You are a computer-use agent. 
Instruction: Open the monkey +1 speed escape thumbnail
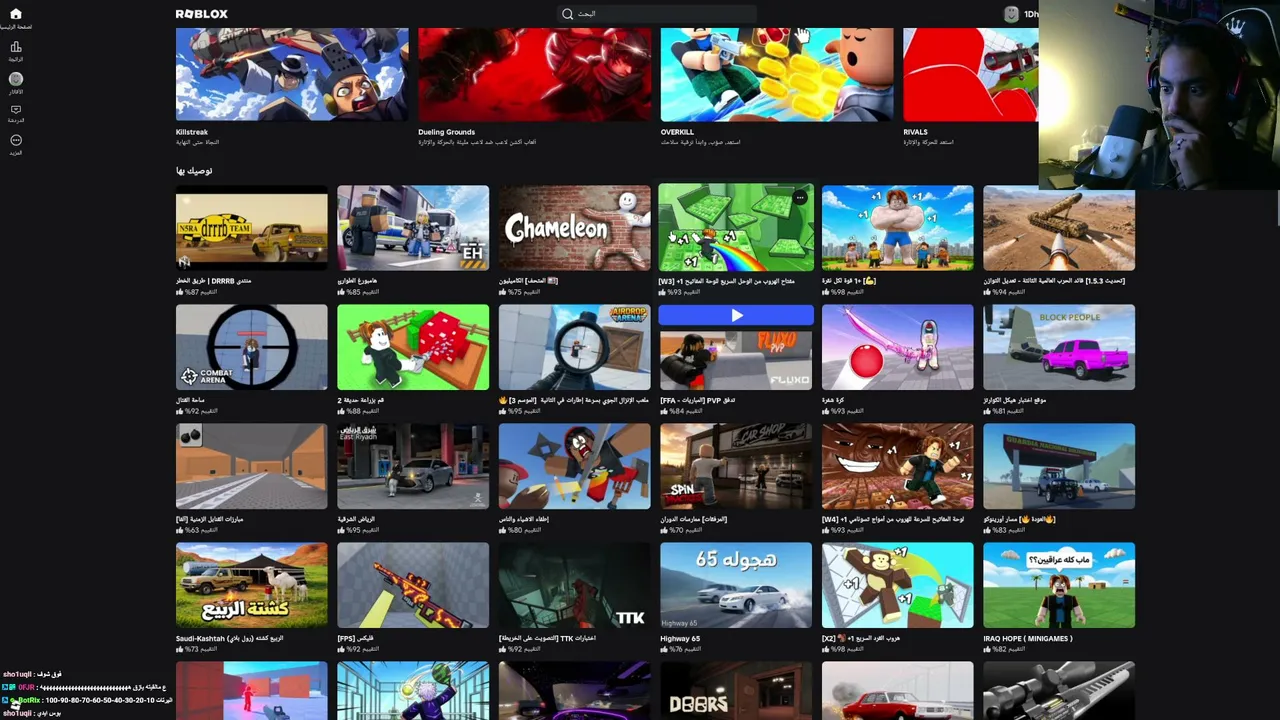pyautogui.click(x=897, y=585)
